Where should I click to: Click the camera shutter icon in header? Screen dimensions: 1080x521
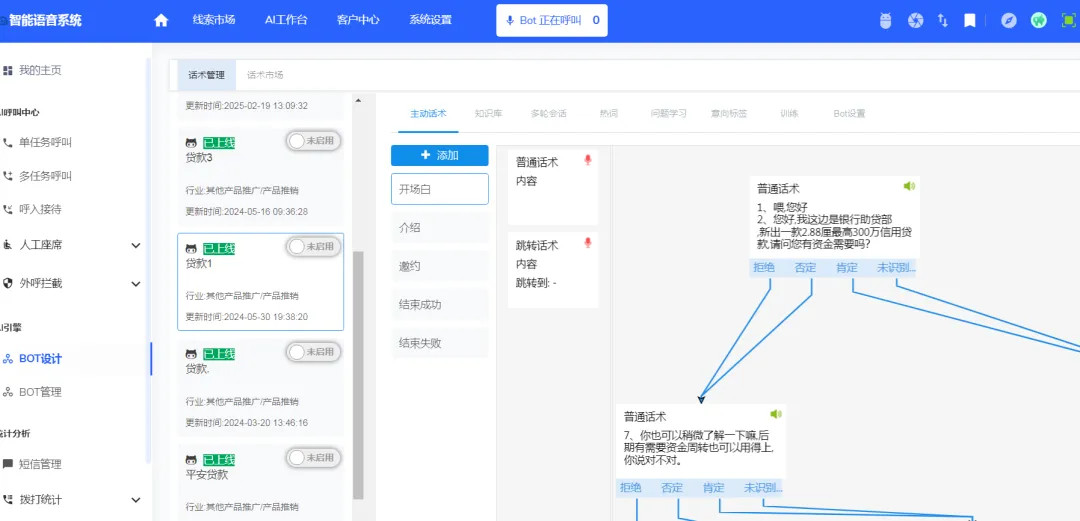914,20
